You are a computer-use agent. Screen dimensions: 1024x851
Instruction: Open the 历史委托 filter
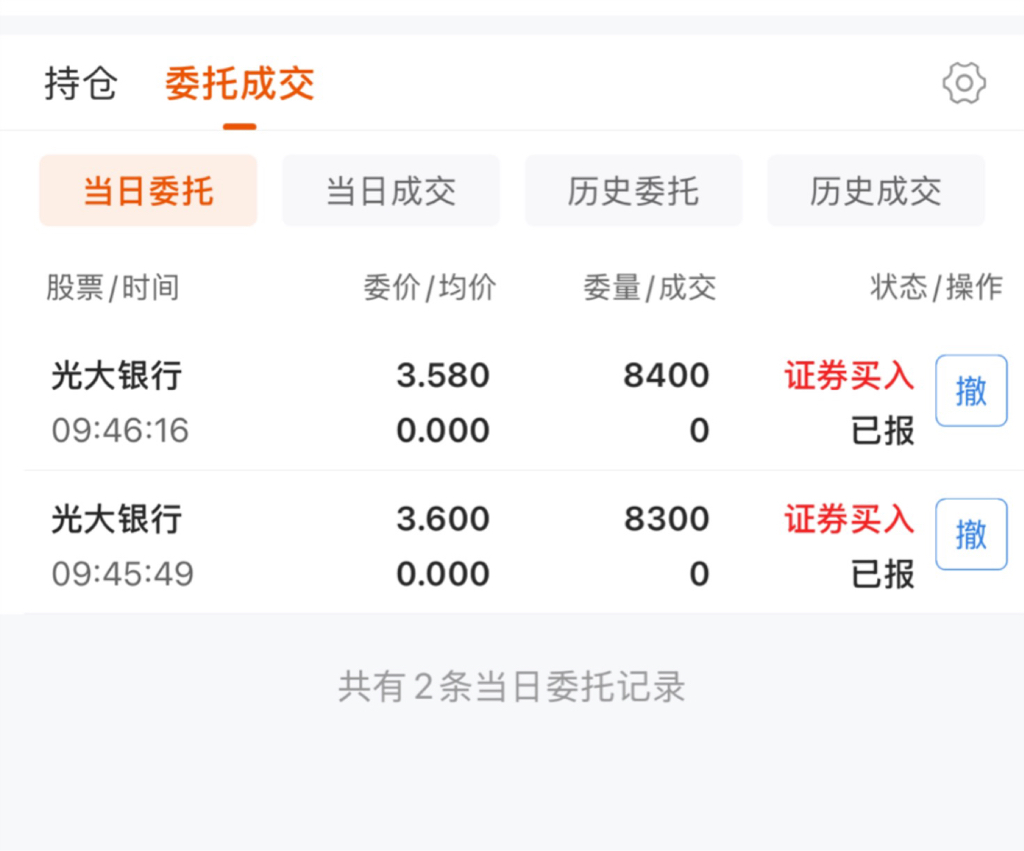pos(633,190)
